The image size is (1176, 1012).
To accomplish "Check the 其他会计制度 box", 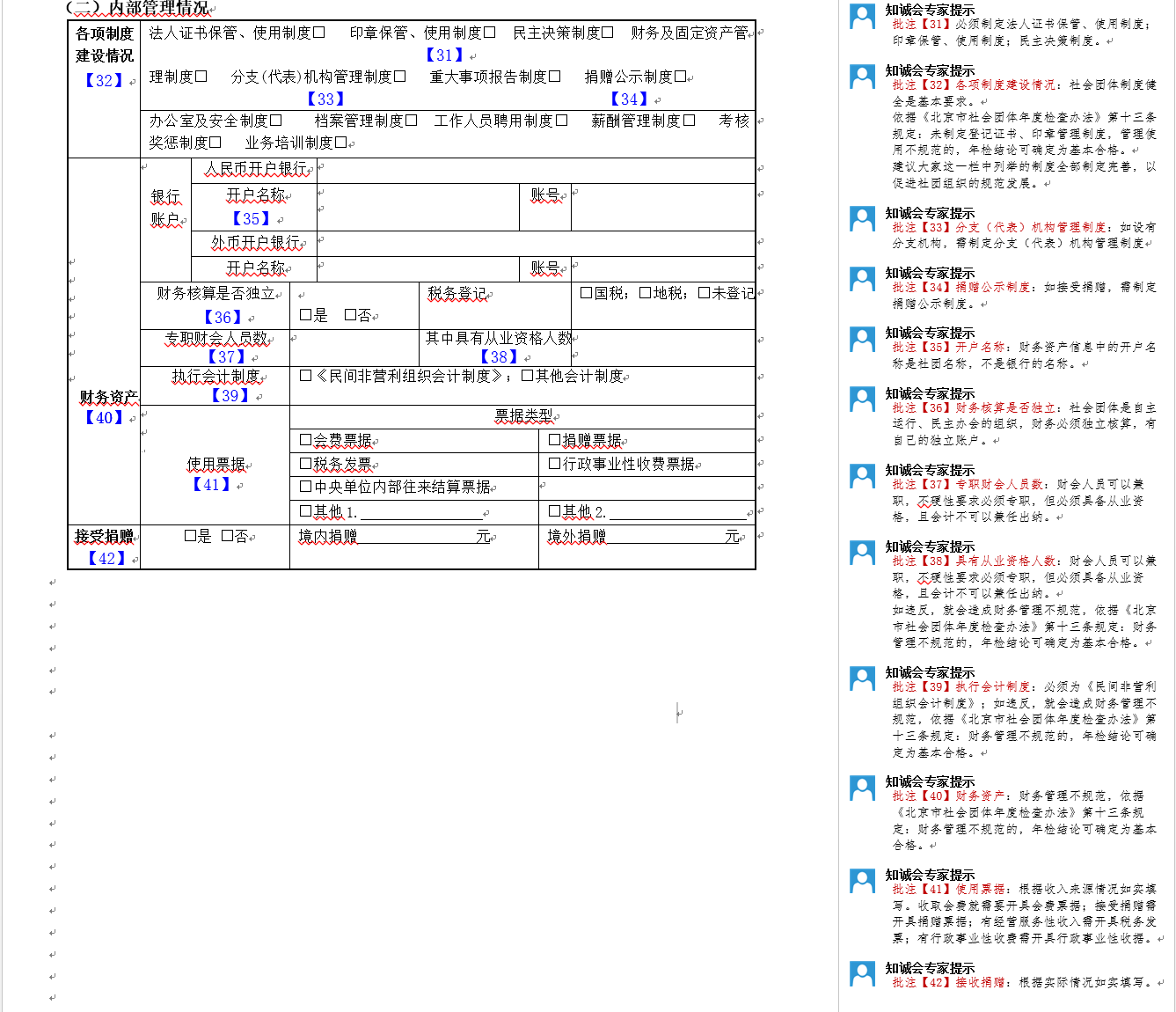I will point(528,376).
